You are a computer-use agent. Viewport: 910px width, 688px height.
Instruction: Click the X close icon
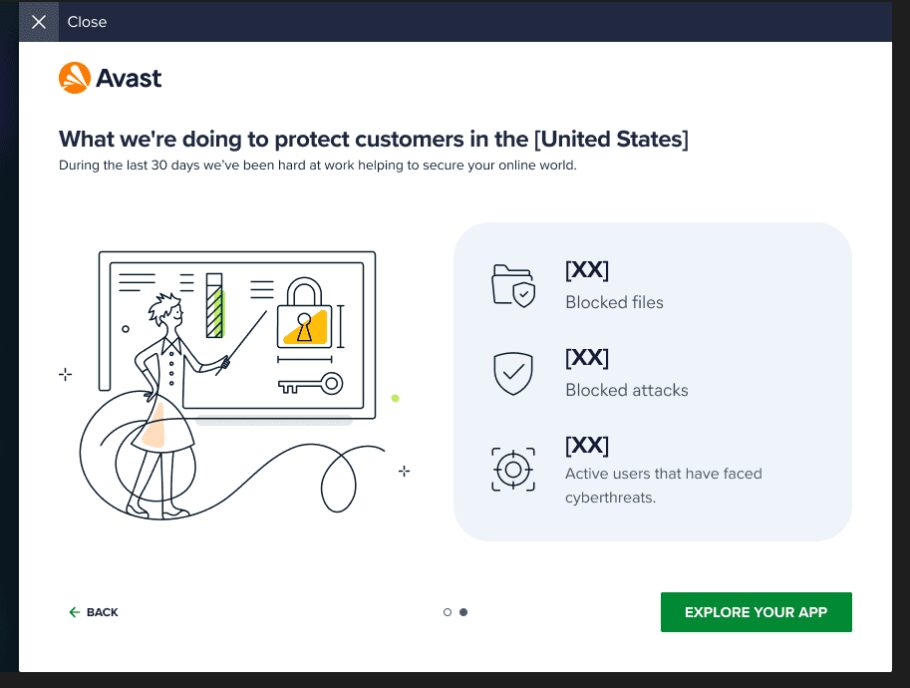(x=39, y=22)
